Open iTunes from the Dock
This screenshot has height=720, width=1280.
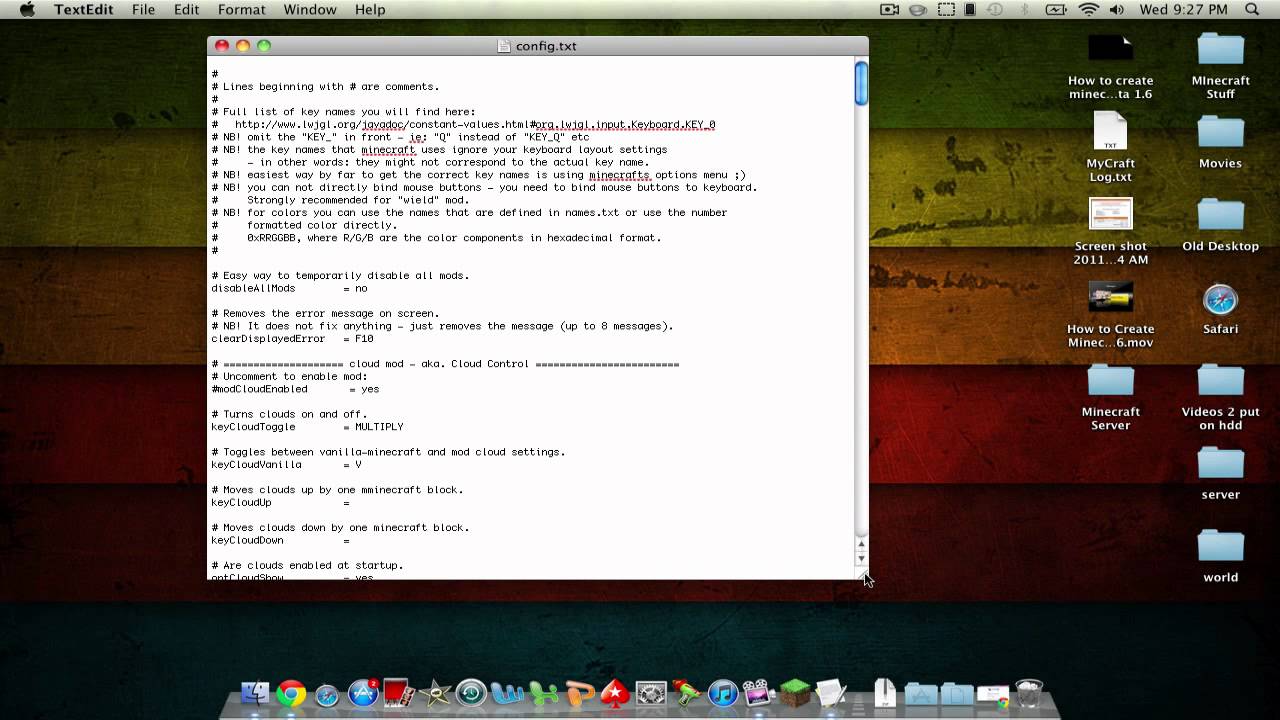point(722,692)
